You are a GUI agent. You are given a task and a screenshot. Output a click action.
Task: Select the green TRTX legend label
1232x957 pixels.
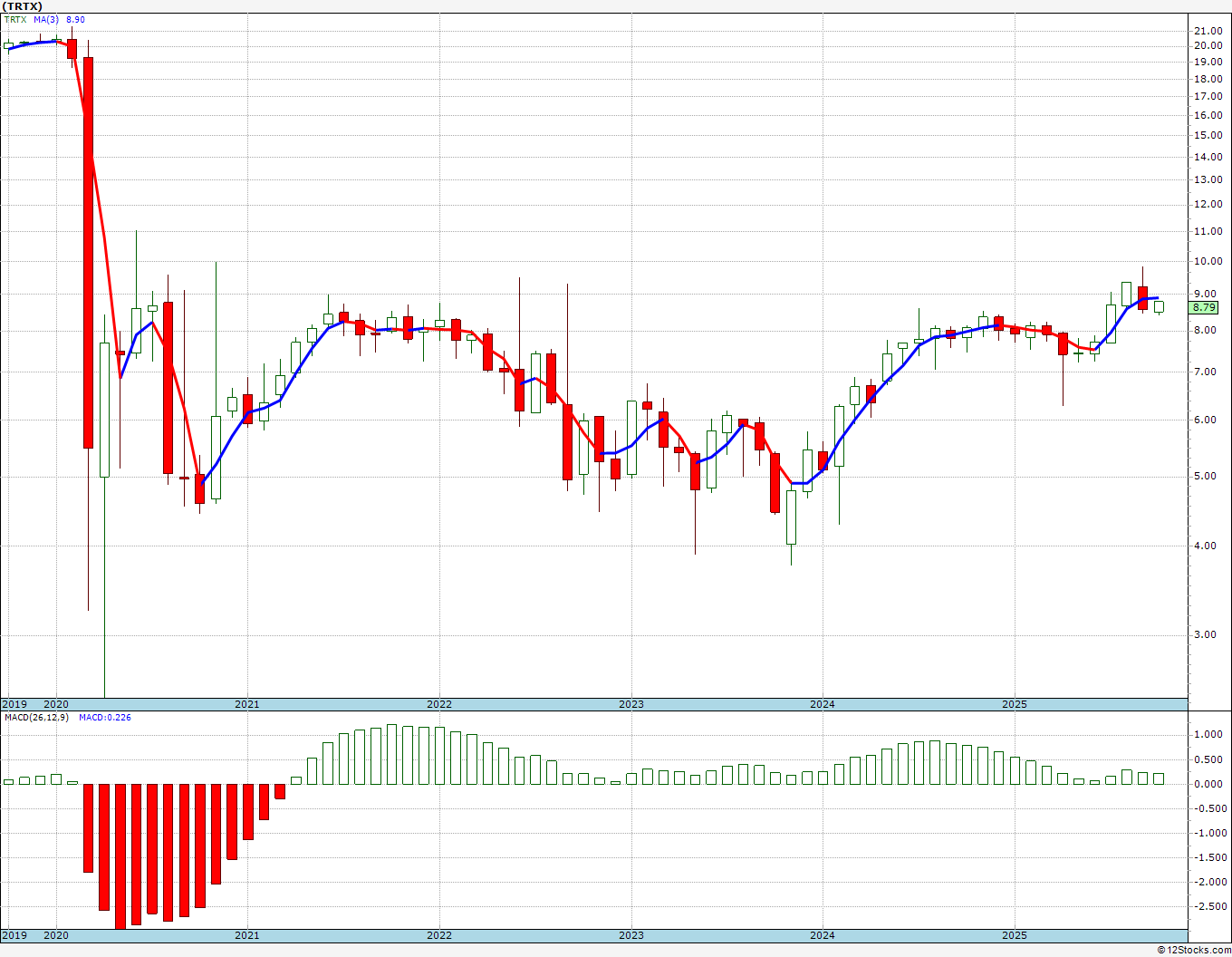(x=15, y=19)
